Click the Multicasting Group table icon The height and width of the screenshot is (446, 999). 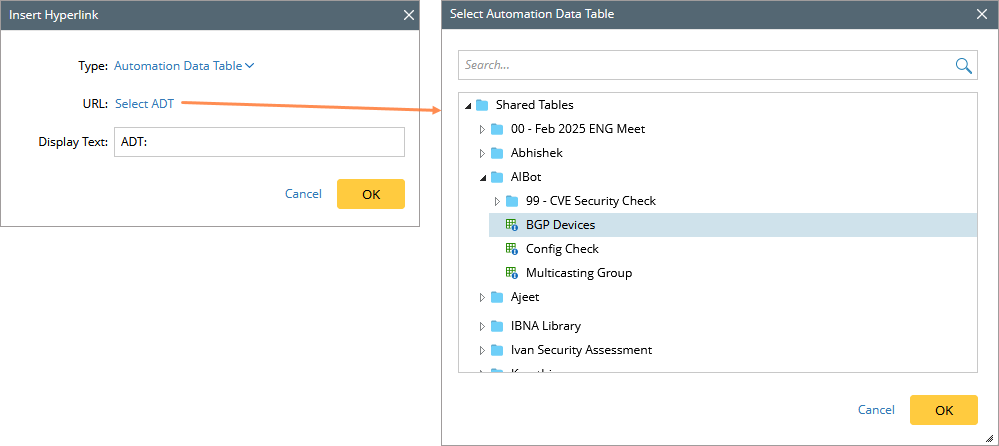pyautogui.click(x=512, y=273)
